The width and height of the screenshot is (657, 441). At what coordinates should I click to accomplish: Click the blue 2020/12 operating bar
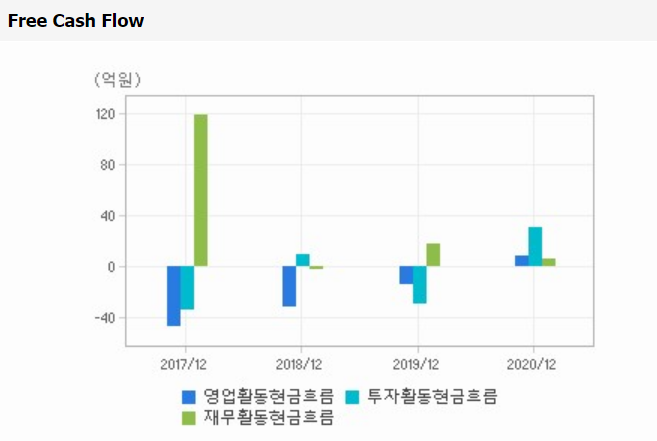tap(522, 261)
